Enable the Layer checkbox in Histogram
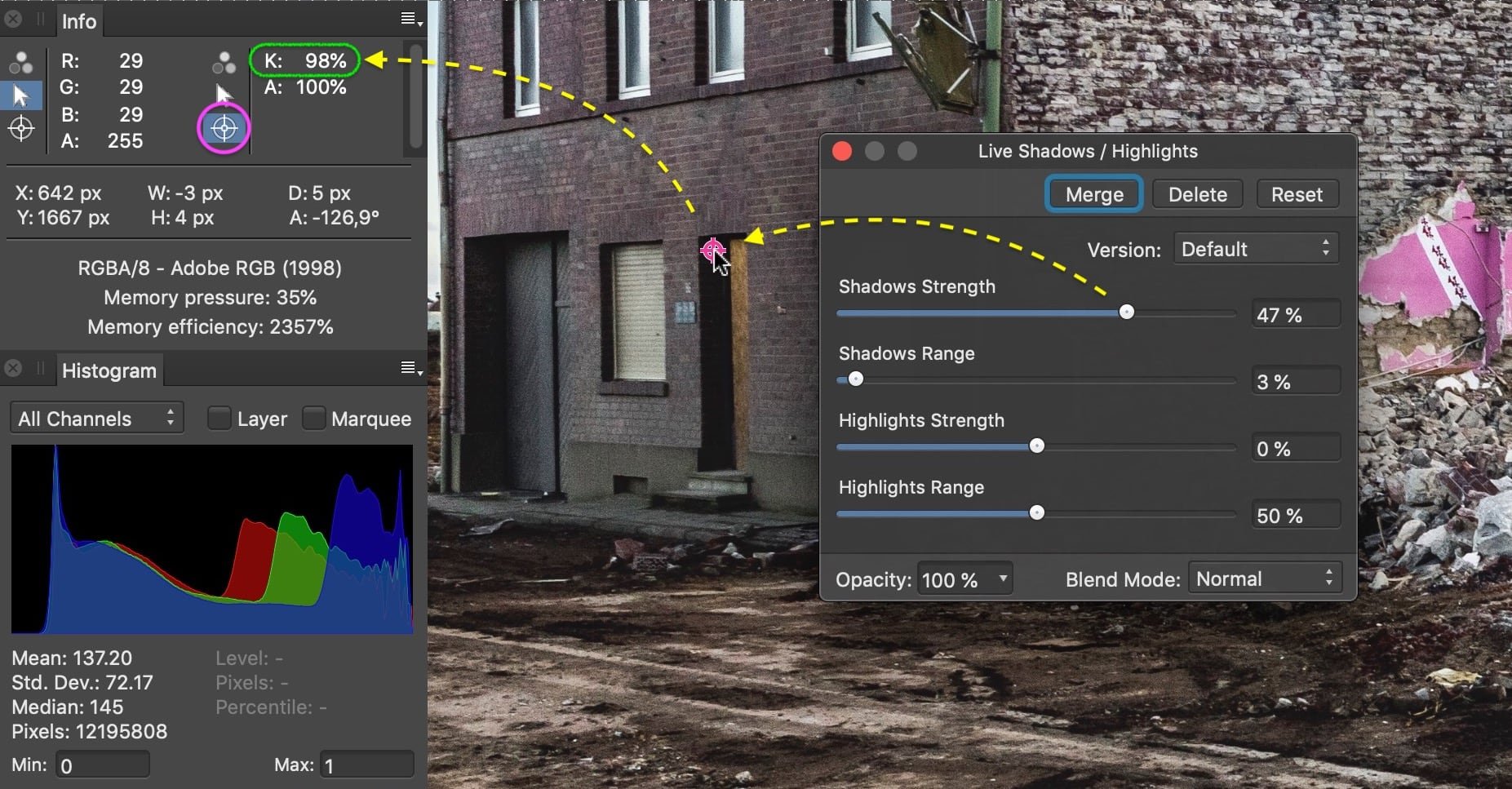This screenshot has width=1512, height=789. (219, 419)
